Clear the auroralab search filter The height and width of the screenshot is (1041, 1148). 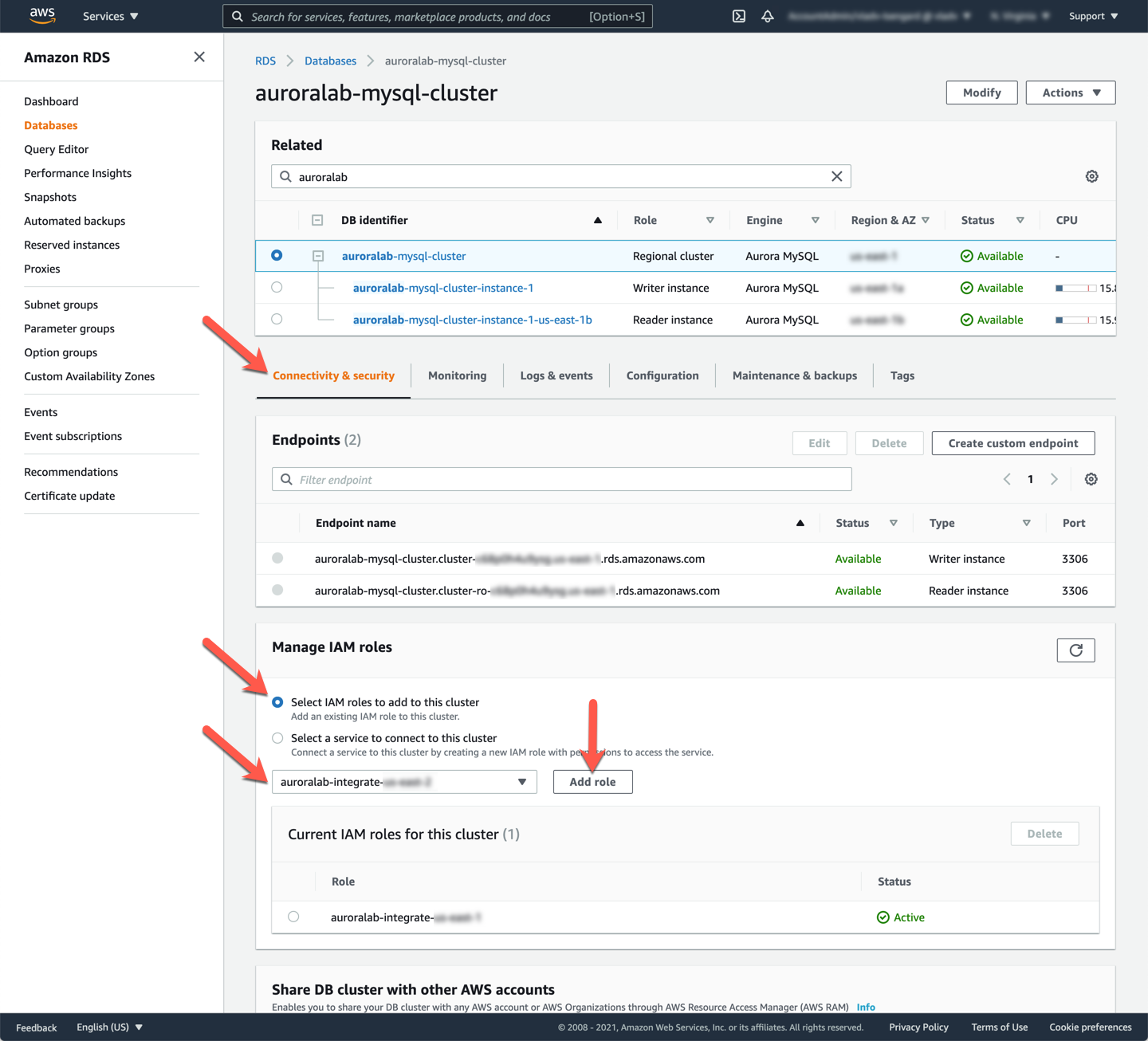(x=836, y=176)
